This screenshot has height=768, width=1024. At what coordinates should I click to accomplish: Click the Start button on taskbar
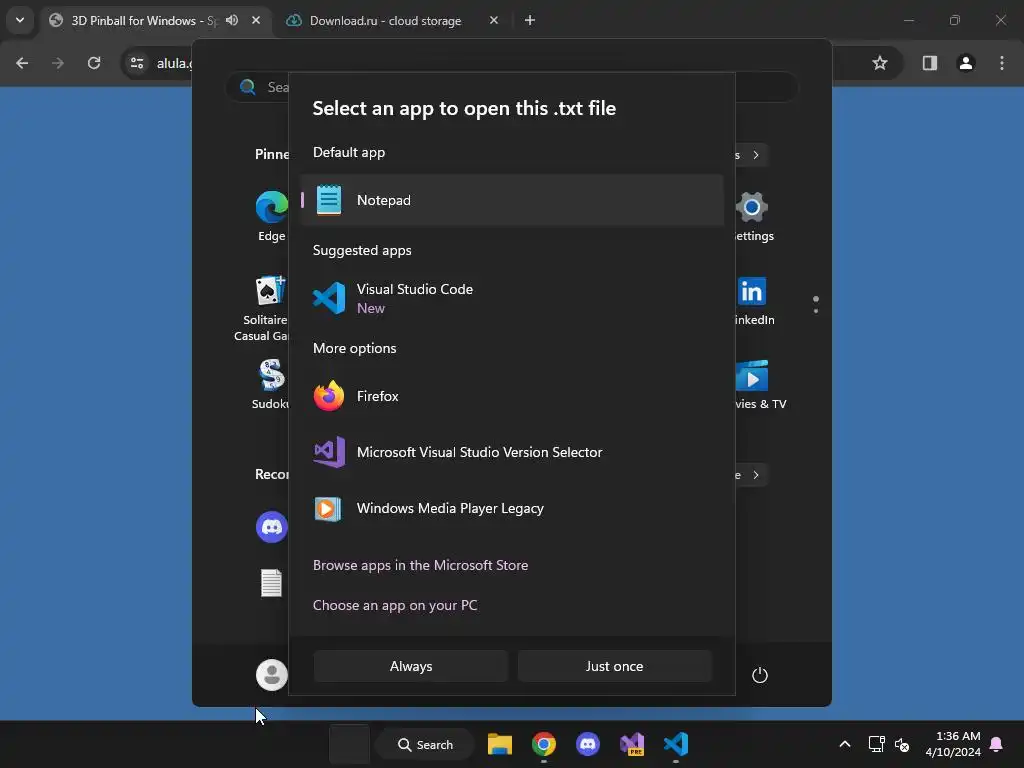[x=349, y=744]
